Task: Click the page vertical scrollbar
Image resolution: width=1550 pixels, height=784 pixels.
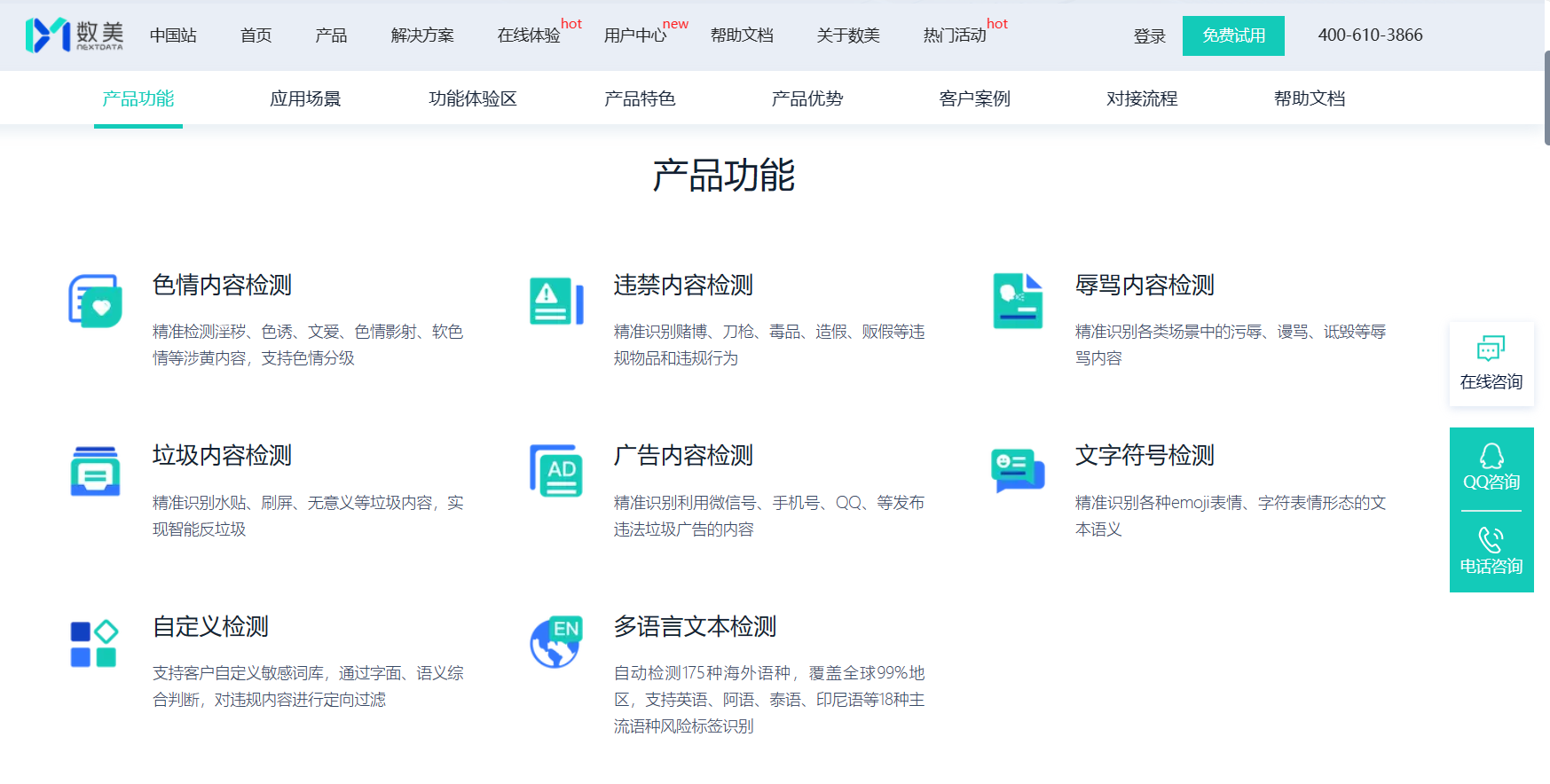Action: [x=1546, y=98]
